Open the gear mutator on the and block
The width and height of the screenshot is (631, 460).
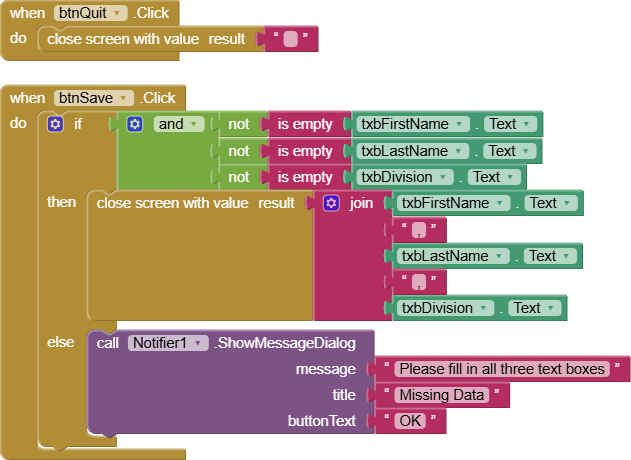click(135, 124)
